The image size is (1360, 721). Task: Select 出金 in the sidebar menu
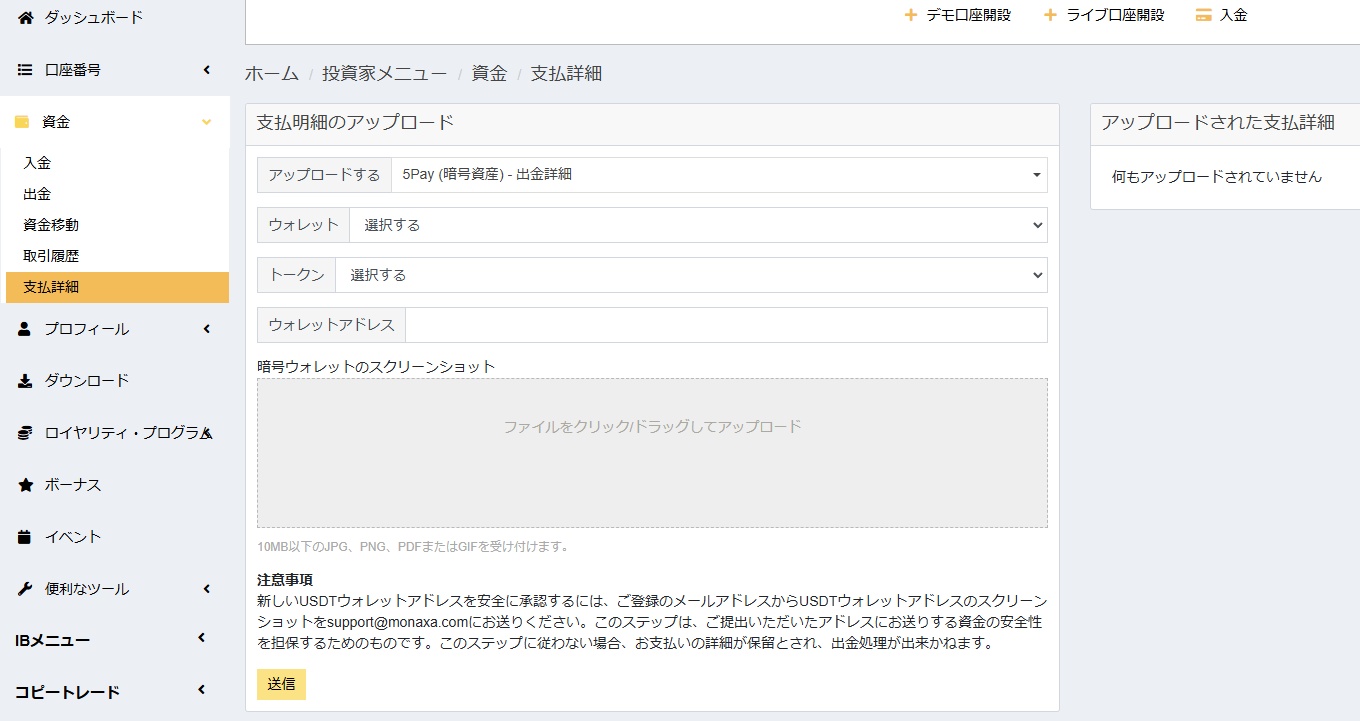pos(37,194)
